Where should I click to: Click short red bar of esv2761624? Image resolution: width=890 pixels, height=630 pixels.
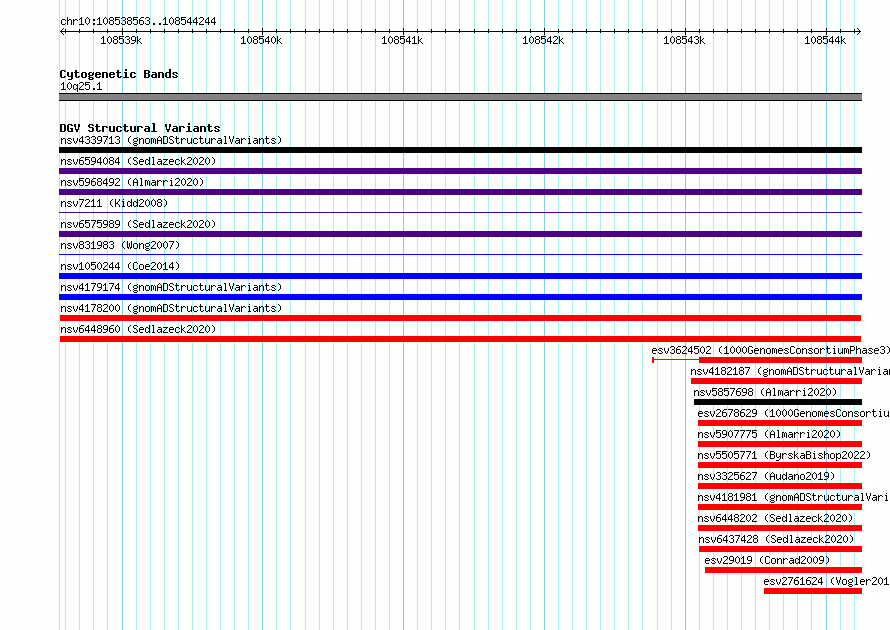click(813, 591)
